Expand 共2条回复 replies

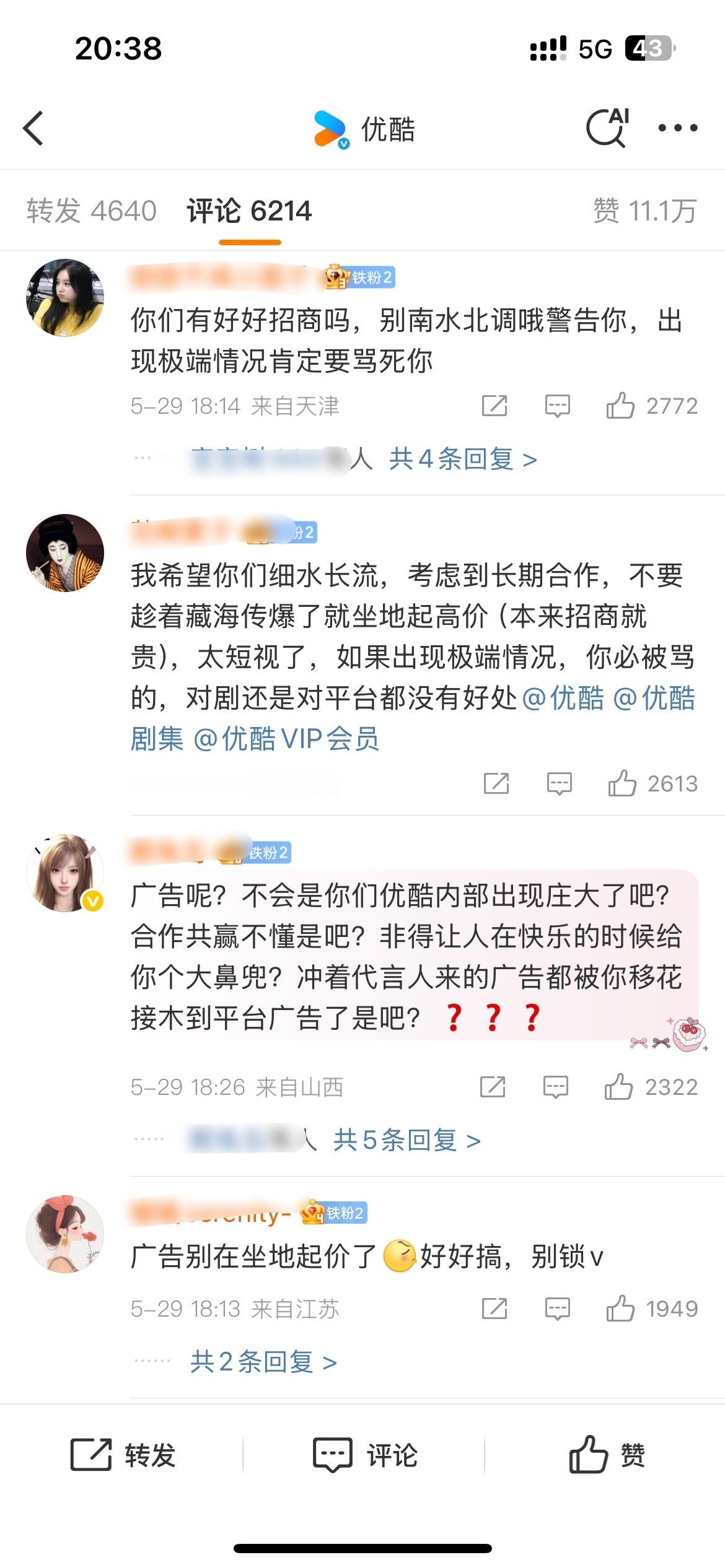264,1361
